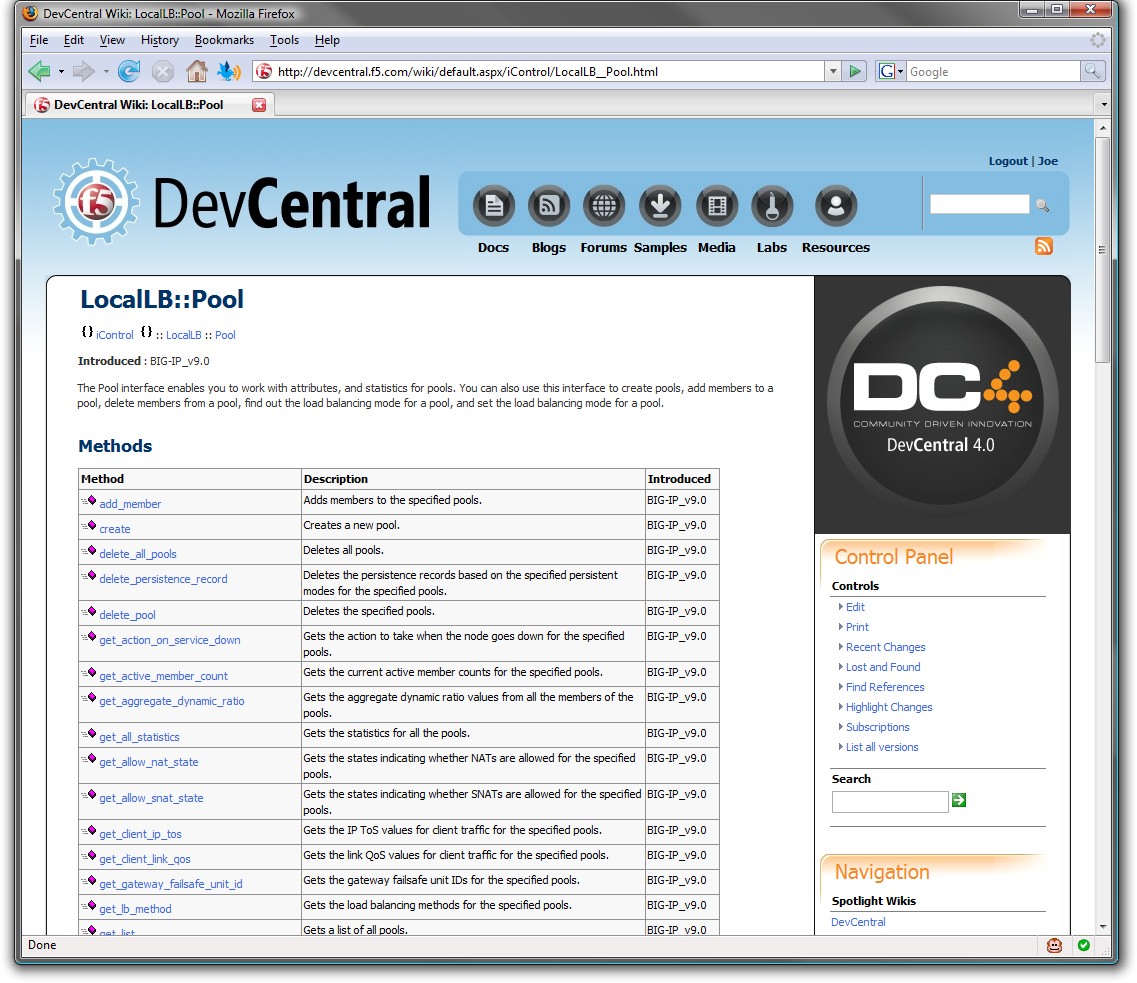This screenshot has width=1137, height=983.
Task: Click the Greasemonkey monkey status bar icon
Action: click(1054, 945)
